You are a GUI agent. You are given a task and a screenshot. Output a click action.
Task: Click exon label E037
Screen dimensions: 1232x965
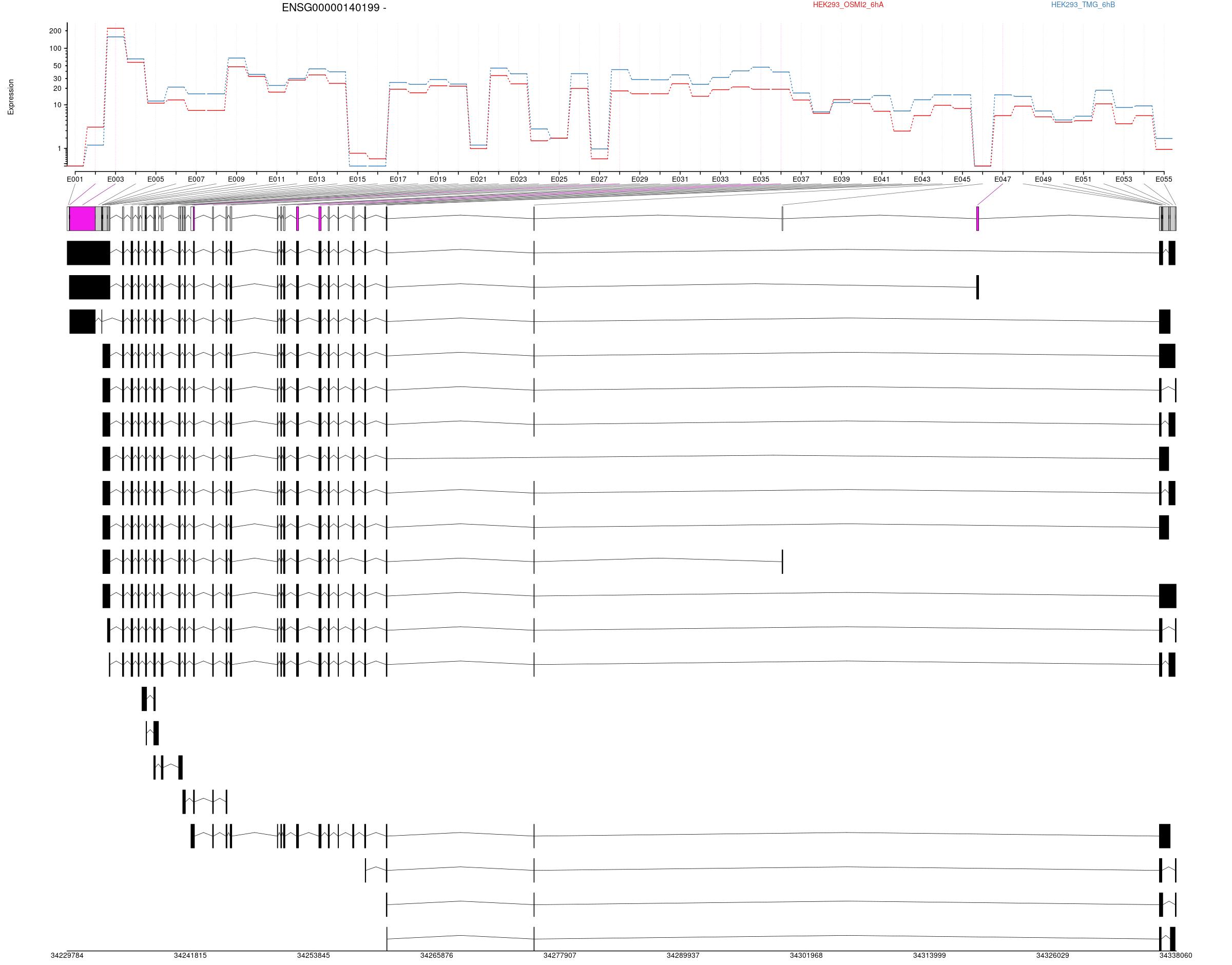pyautogui.click(x=801, y=179)
